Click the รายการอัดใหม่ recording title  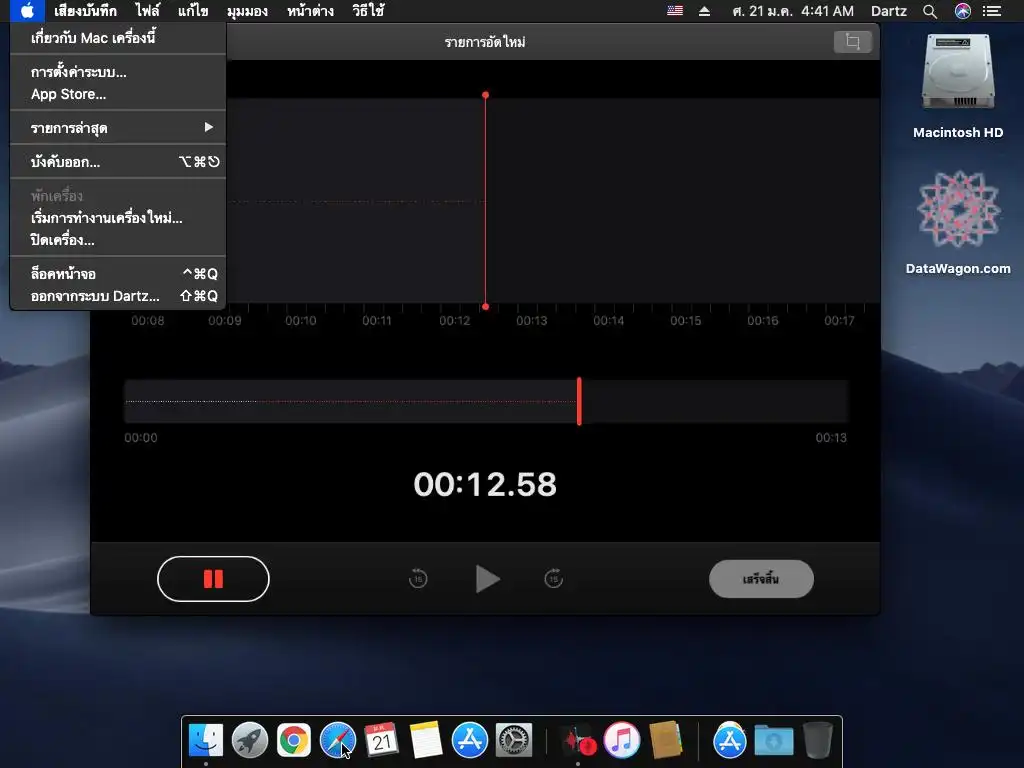[485, 42]
